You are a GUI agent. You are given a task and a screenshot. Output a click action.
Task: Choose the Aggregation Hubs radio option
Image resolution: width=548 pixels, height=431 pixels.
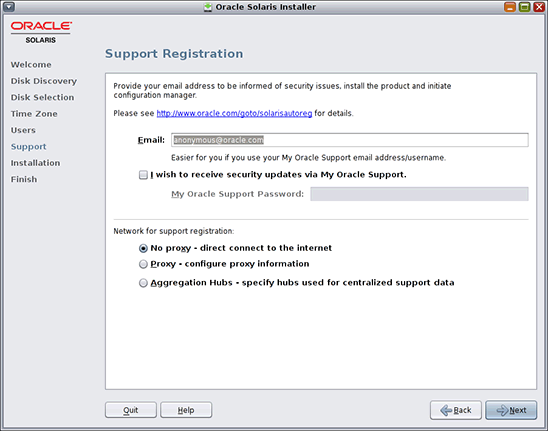[143, 283]
